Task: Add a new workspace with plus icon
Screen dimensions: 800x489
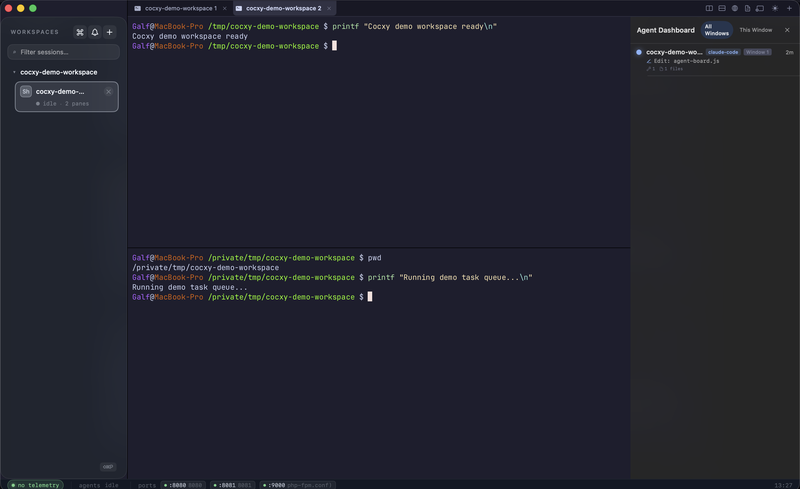Action: 110,32
